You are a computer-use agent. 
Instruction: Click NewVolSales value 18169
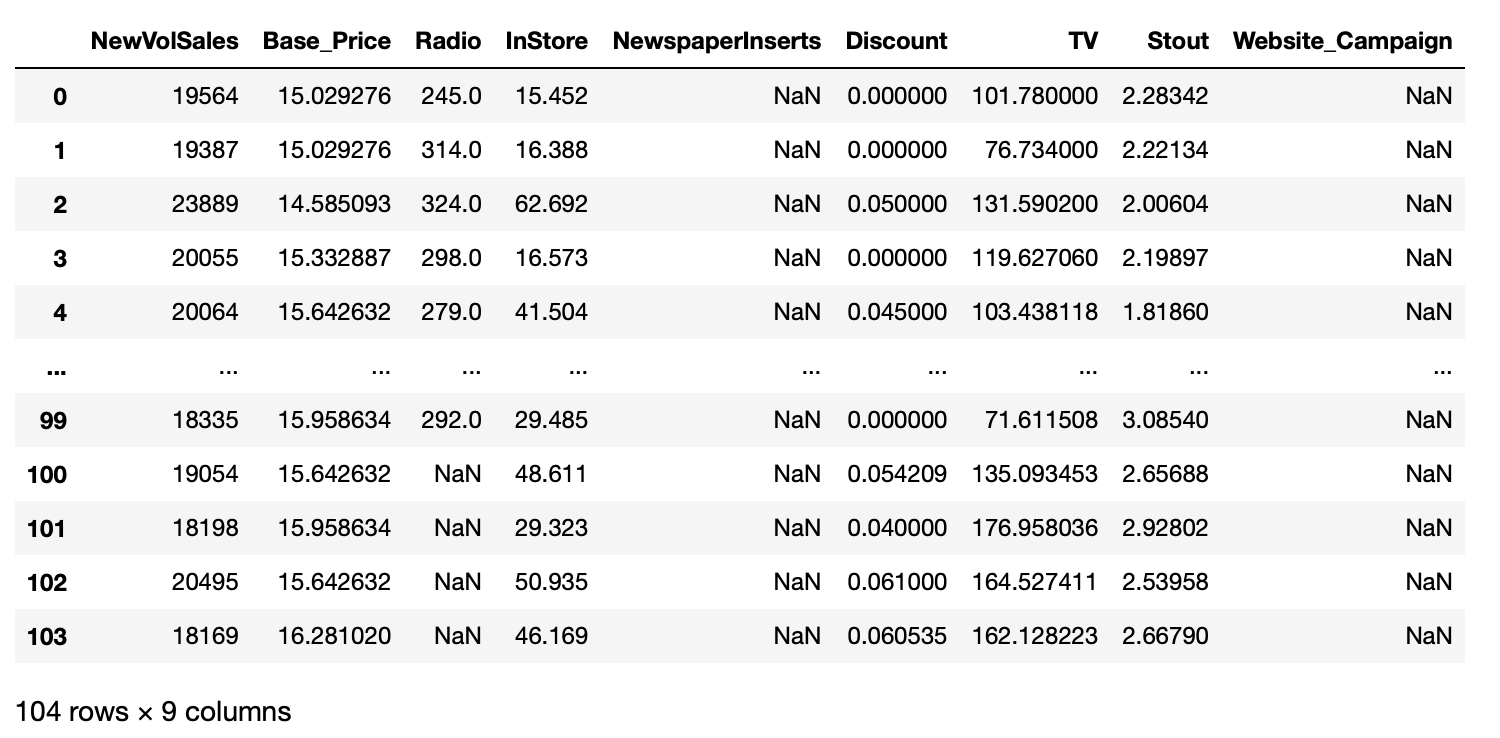coord(206,636)
